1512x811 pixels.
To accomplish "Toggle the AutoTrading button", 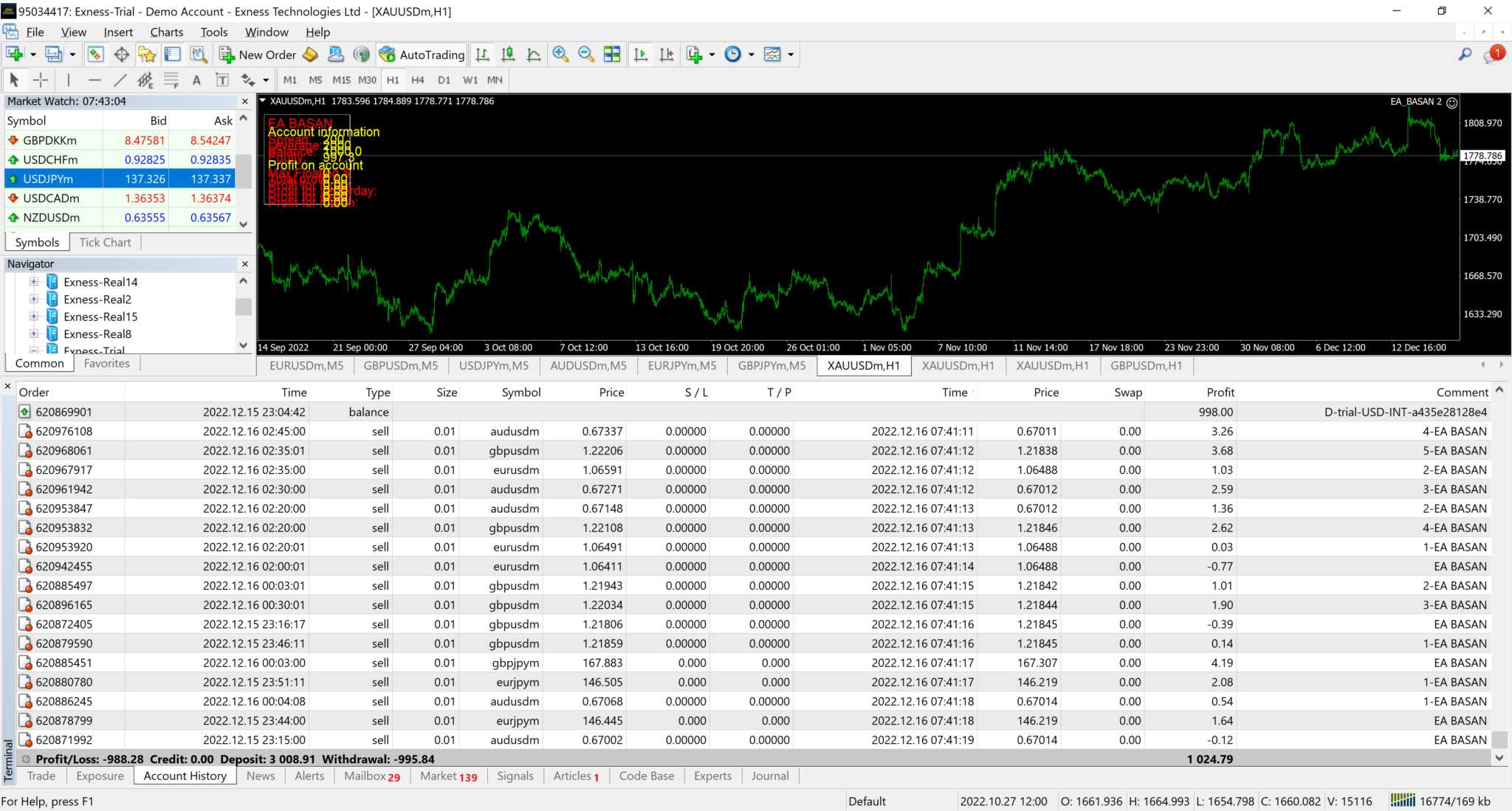I will click(x=422, y=55).
